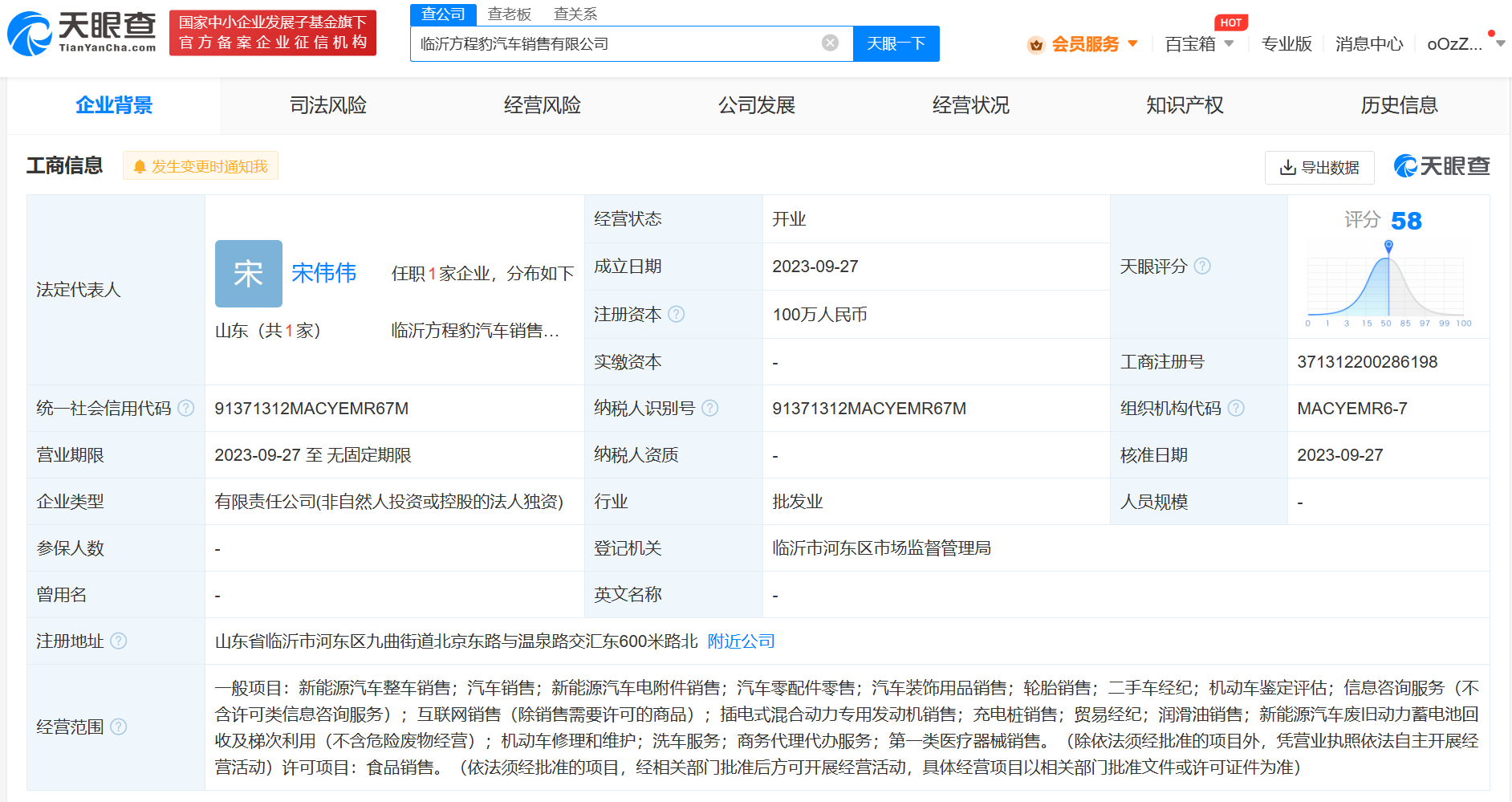Click help icon next to 注册资本
Image resolution: width=1512 pixels, height=802 pixels.
(677, 315)
